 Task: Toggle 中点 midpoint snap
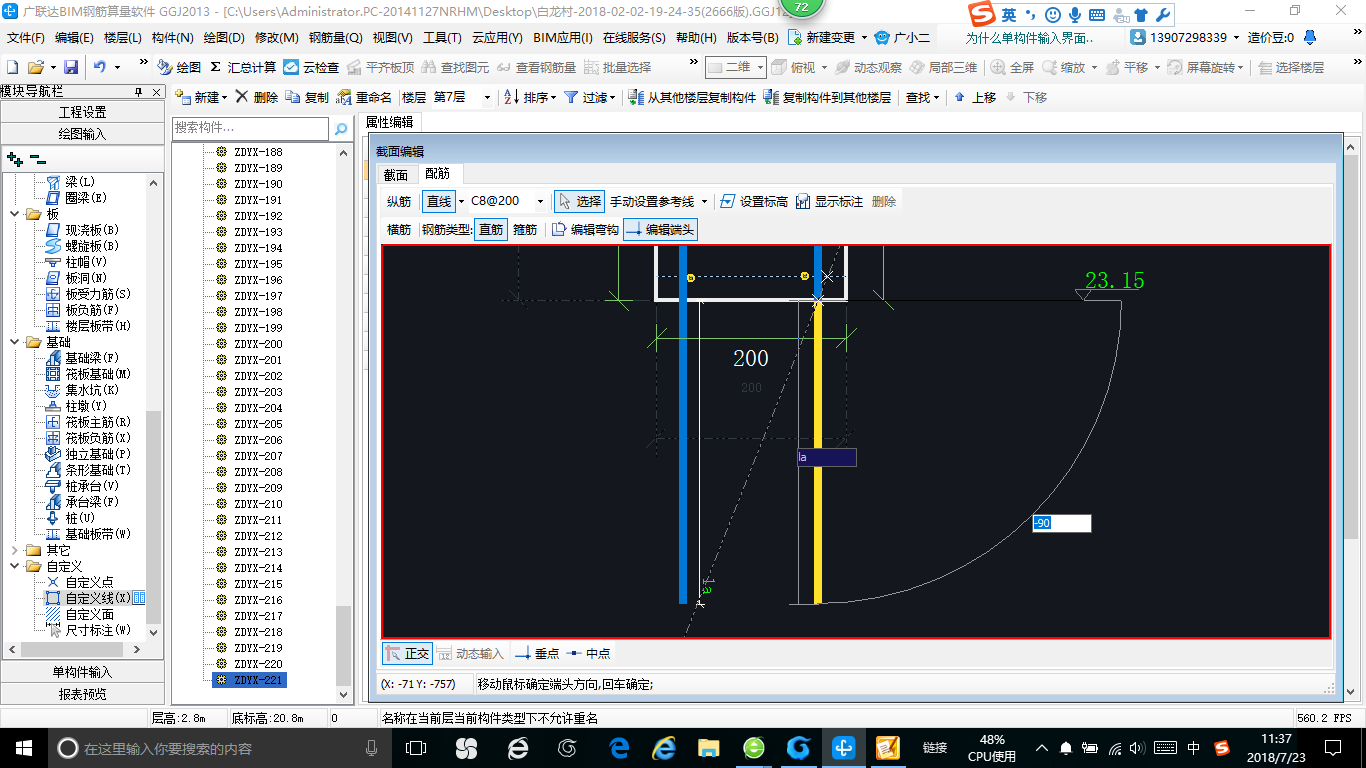tap(588, 653)
